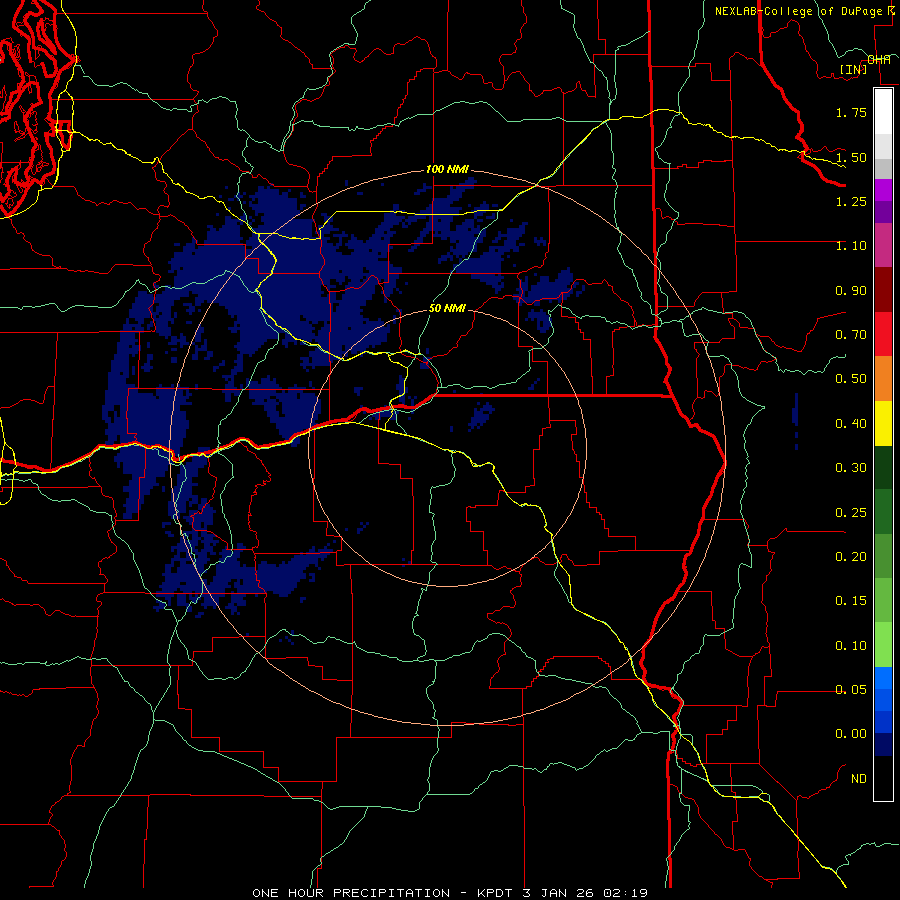
Task: Click the "1.10" legend value
Action: click(851, 246)
